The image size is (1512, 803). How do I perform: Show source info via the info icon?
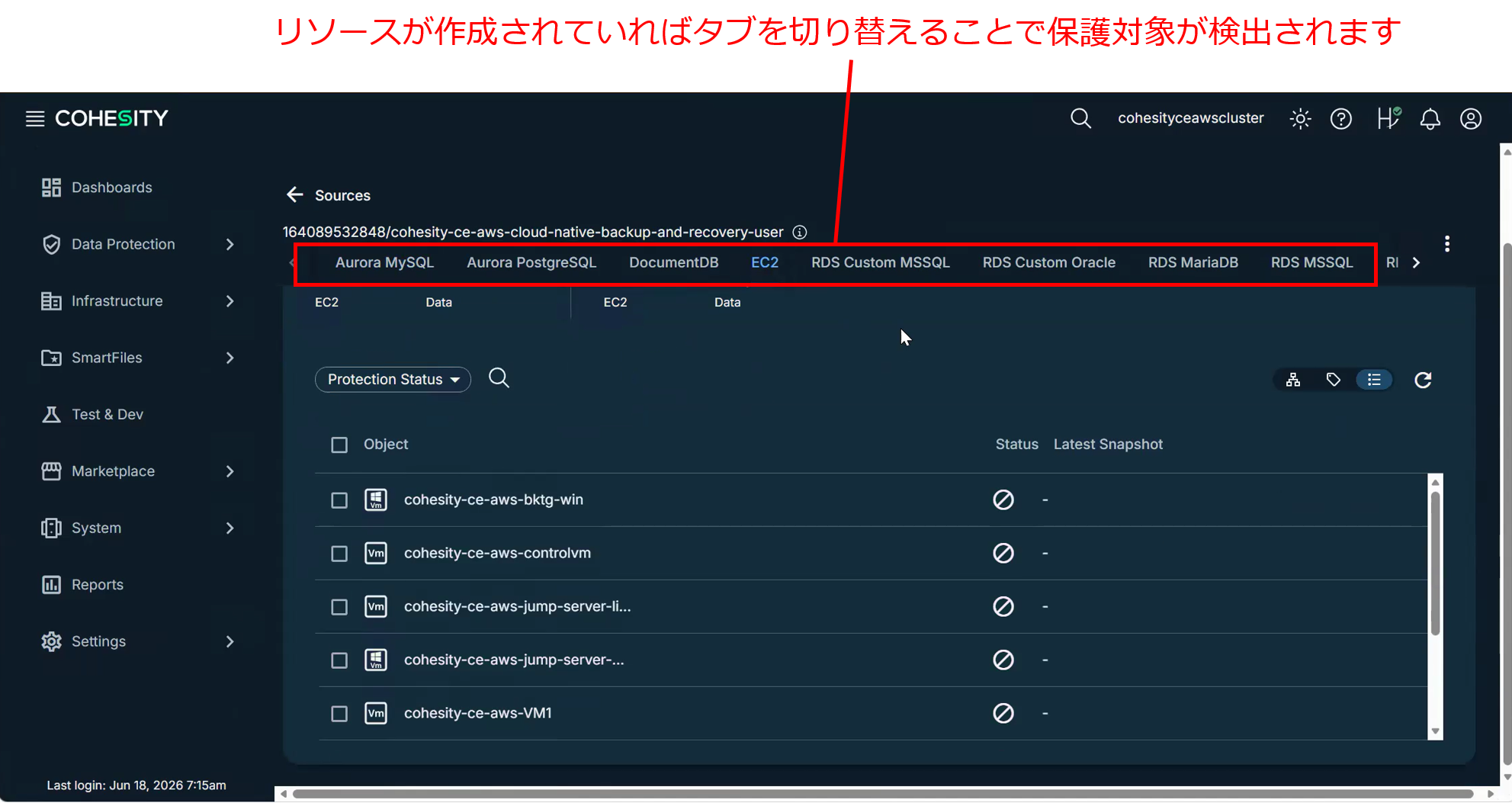click(x=799, y=232)
